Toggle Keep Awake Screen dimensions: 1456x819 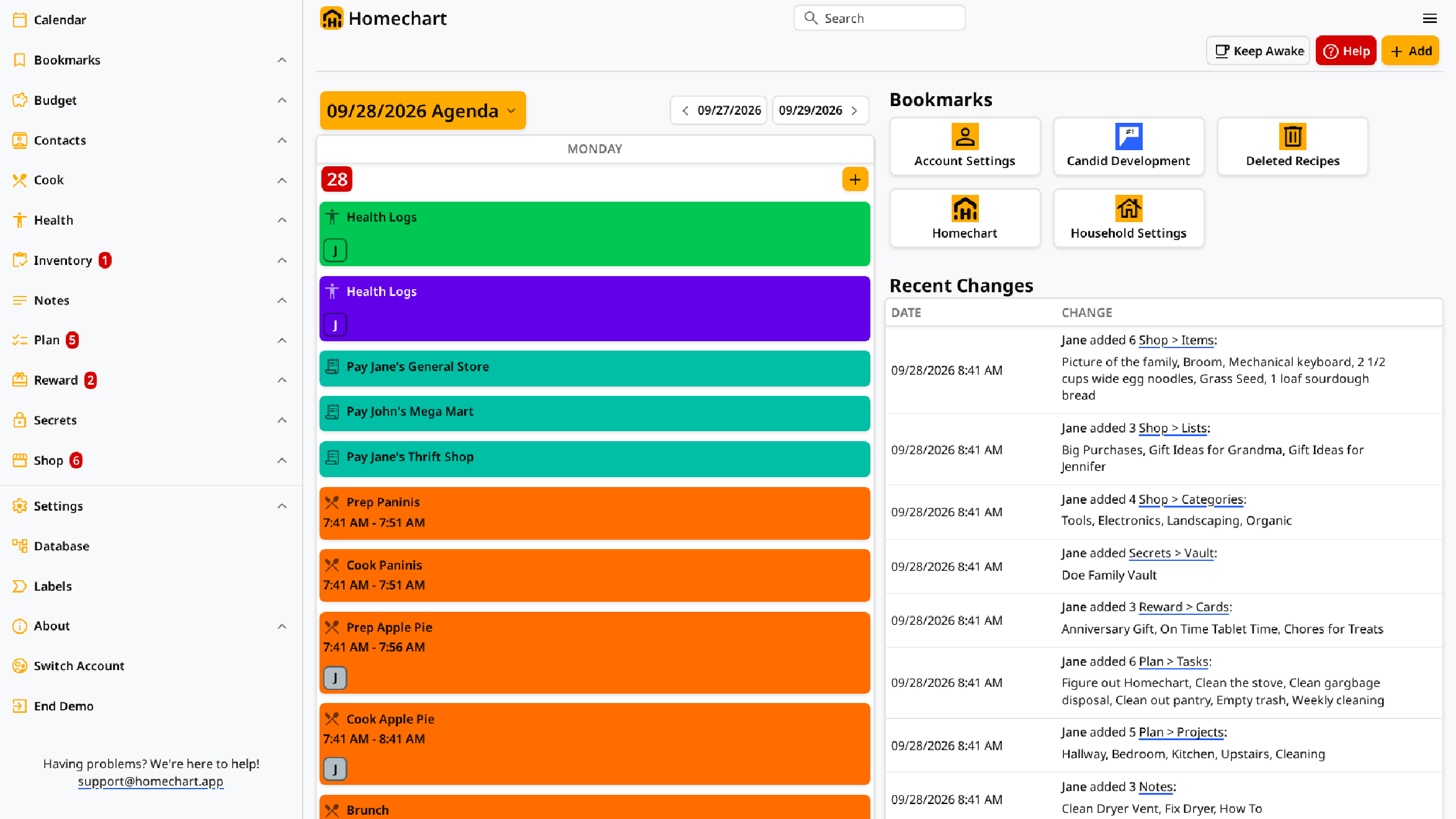click(x=1258, y=51)
